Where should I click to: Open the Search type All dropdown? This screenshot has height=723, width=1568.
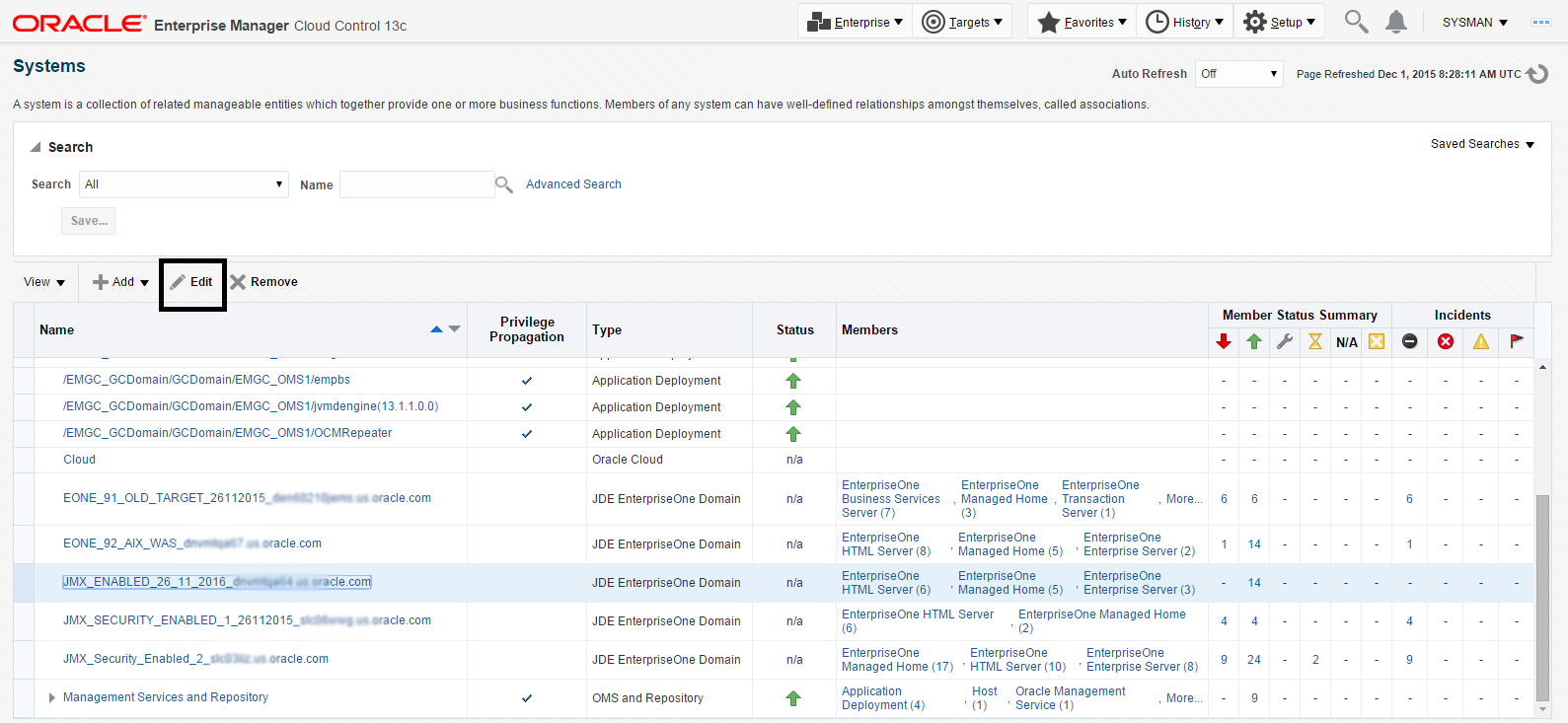pos(184,184)
